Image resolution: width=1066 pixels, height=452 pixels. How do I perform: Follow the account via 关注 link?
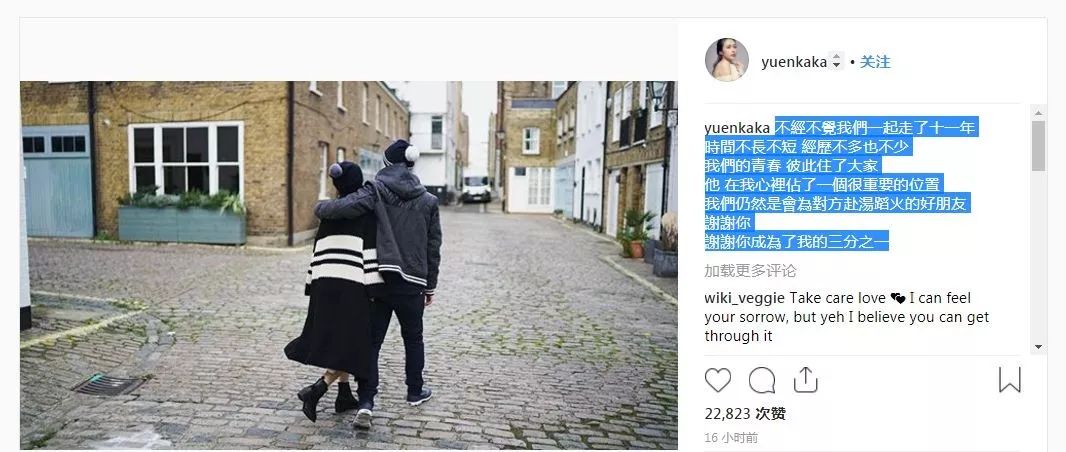pos(875,62)
